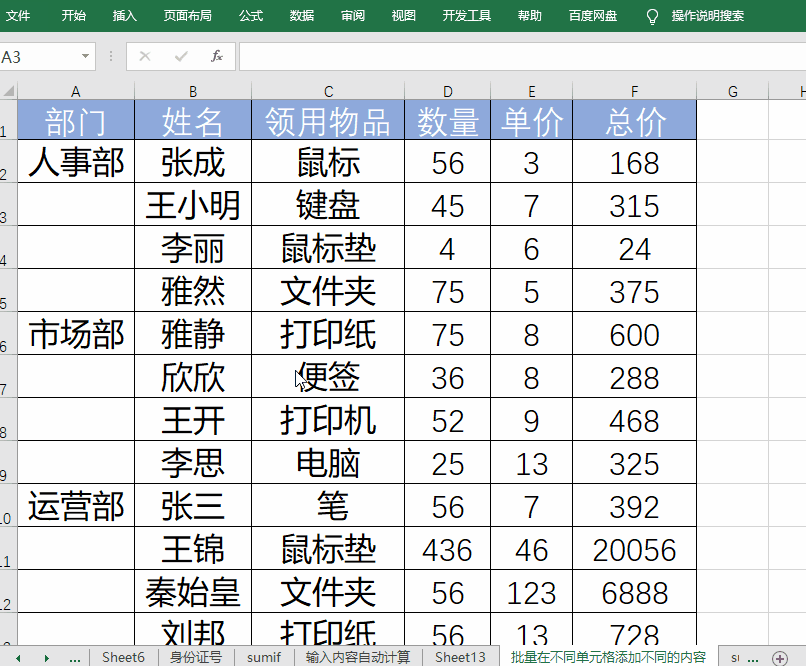Open the 插入 ribbon tab
806x666 pixels.
coord(125,16)
